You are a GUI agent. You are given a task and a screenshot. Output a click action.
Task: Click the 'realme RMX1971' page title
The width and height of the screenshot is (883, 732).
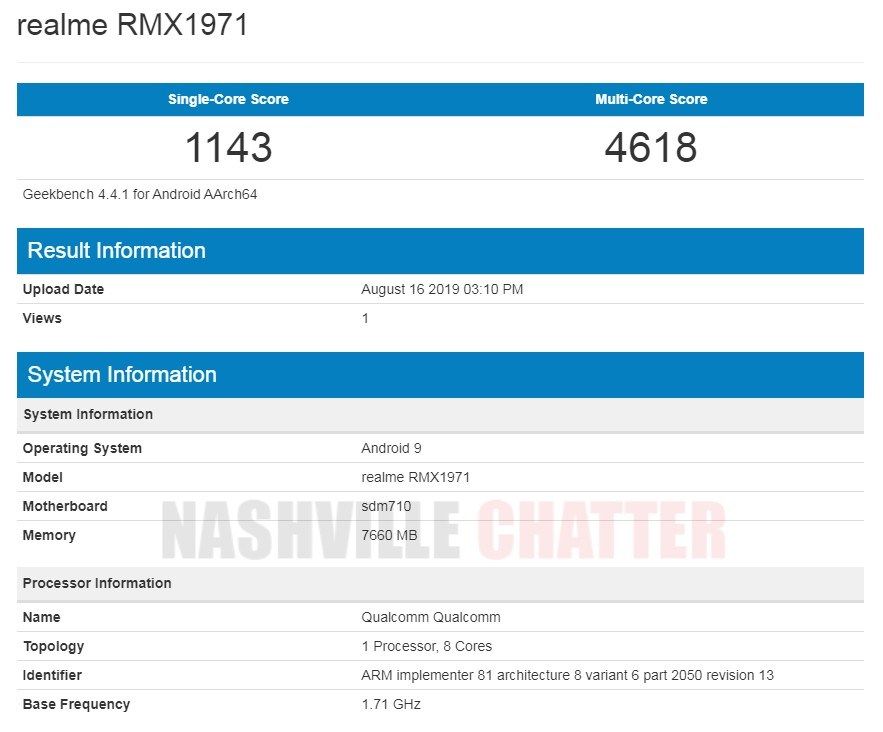click(132, 25)
